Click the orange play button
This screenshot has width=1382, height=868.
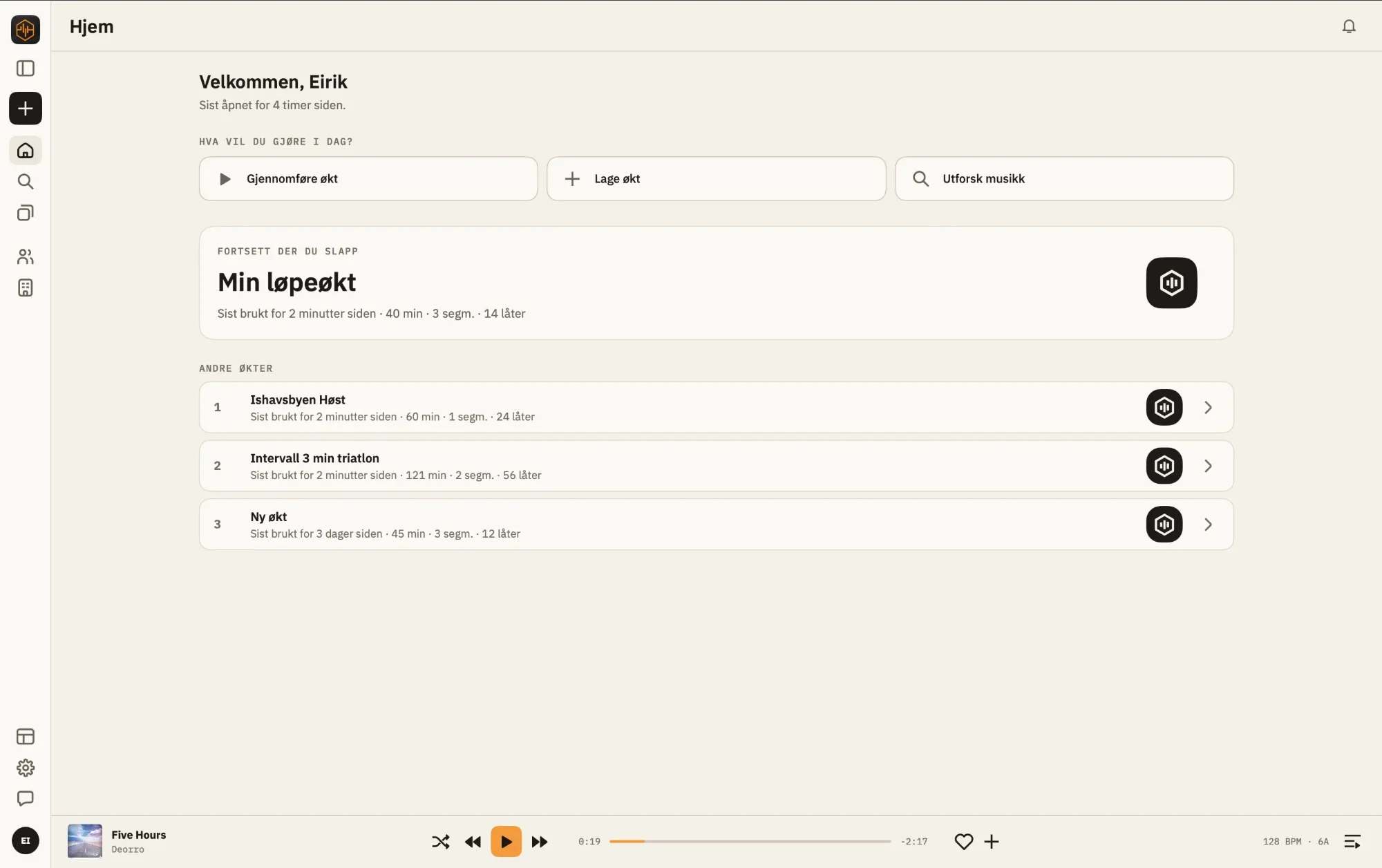(507, 842)
